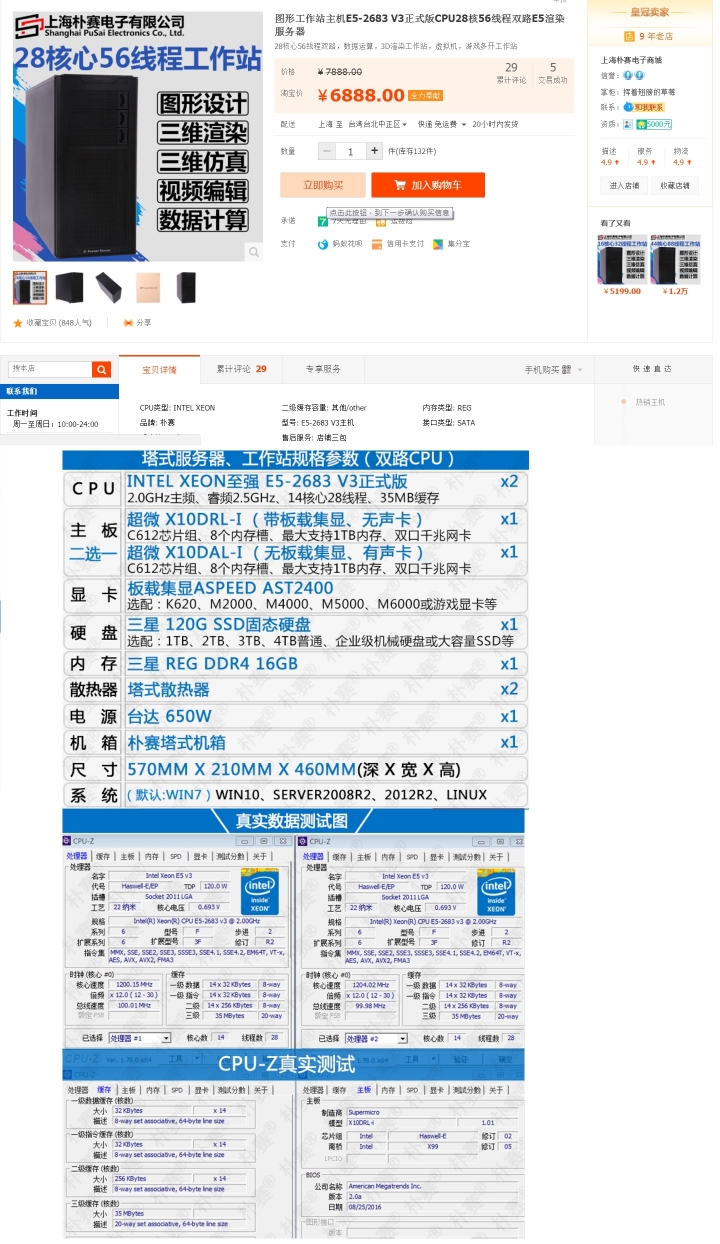This screenshot has width=720, height=1244.
Task: Select the fourth thumbnail with beige panel
Action: (149, 288)
